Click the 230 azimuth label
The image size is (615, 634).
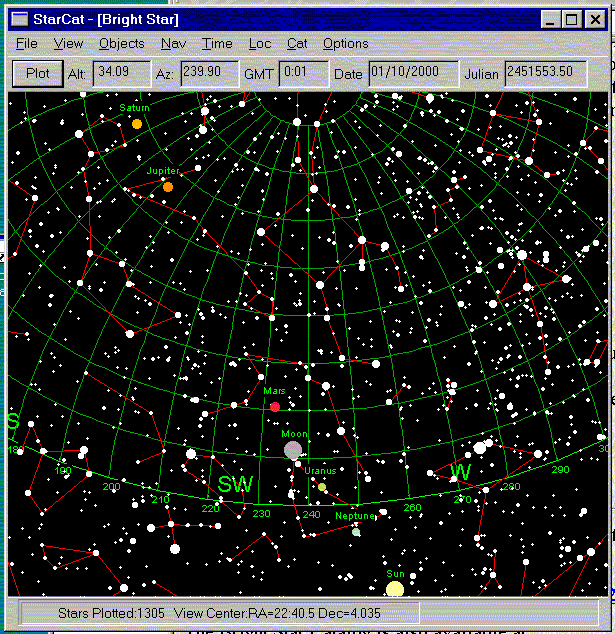(x=261, y=514)
